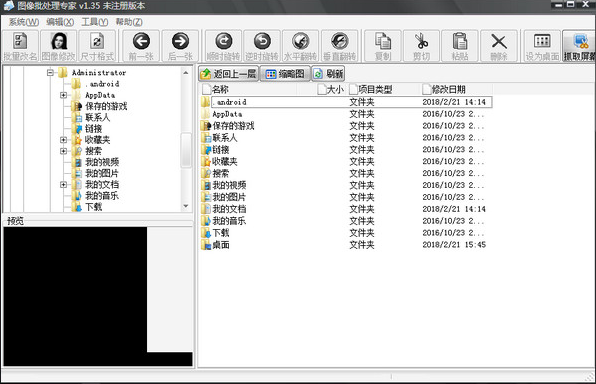
Task: Select AppData row in file list
Action: click(346, 114)
